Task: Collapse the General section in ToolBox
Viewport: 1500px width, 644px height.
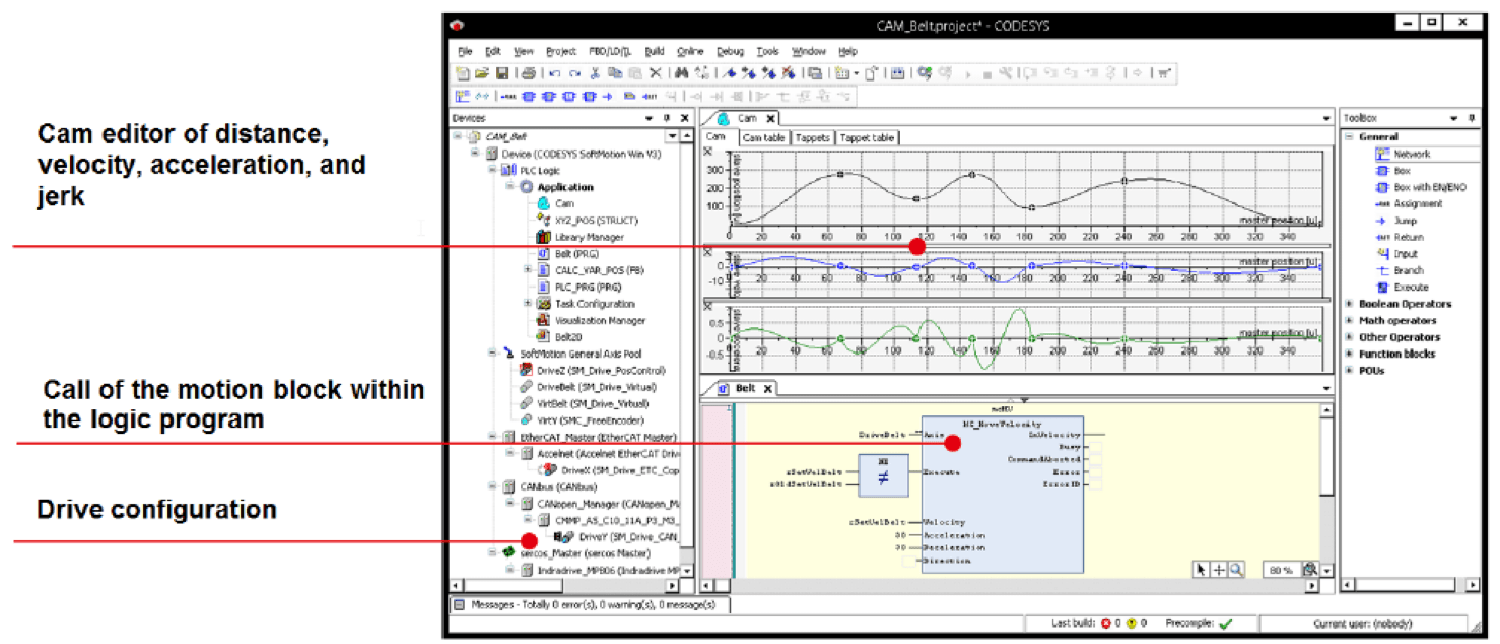Action: 1349,137
